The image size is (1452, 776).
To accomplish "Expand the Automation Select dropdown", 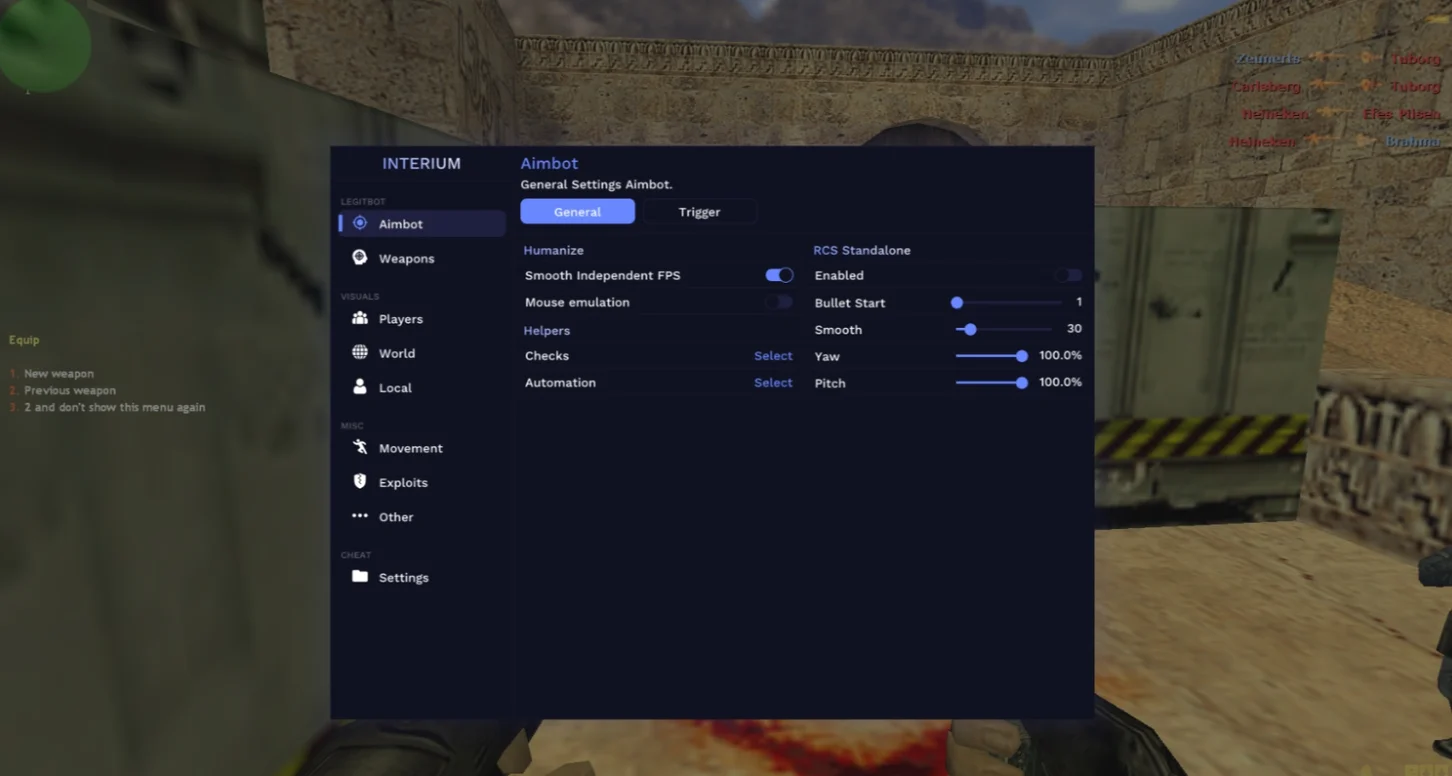I will 773,383.
